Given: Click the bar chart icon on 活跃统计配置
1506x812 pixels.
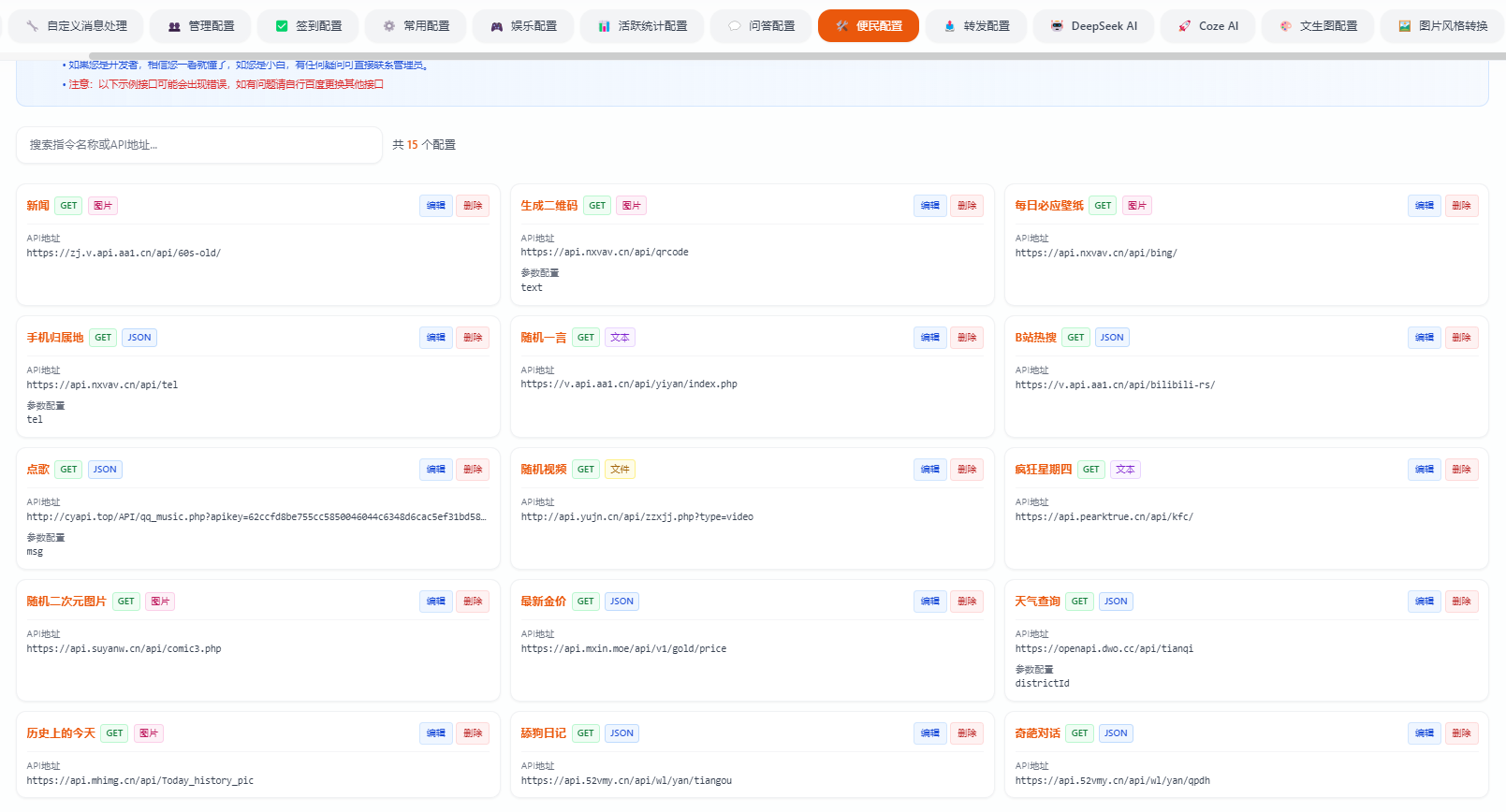Looking at the screenshot, I should pyautogui.click(x=604, y=26).
